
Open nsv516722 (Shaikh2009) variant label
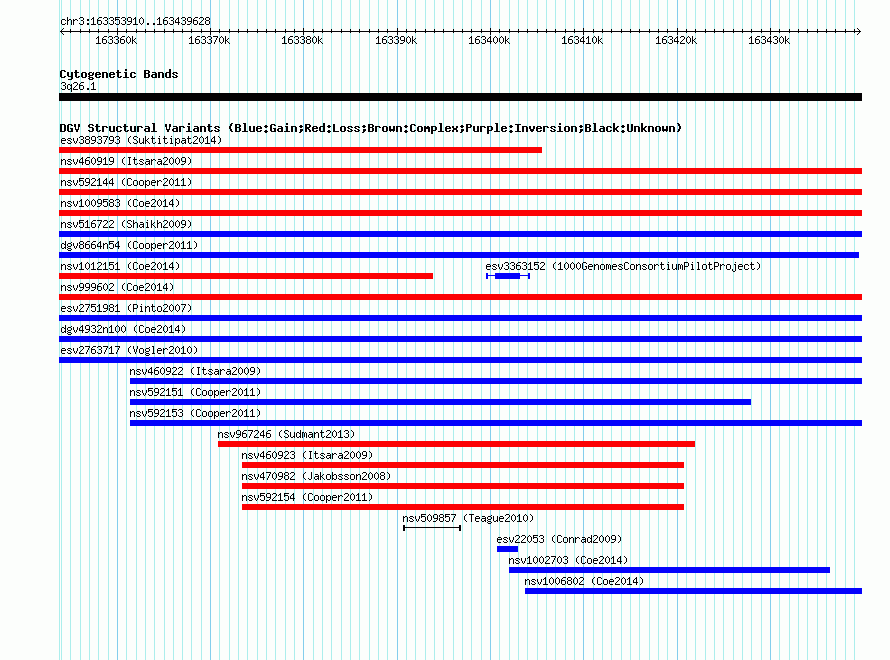[x=126, y=224]
